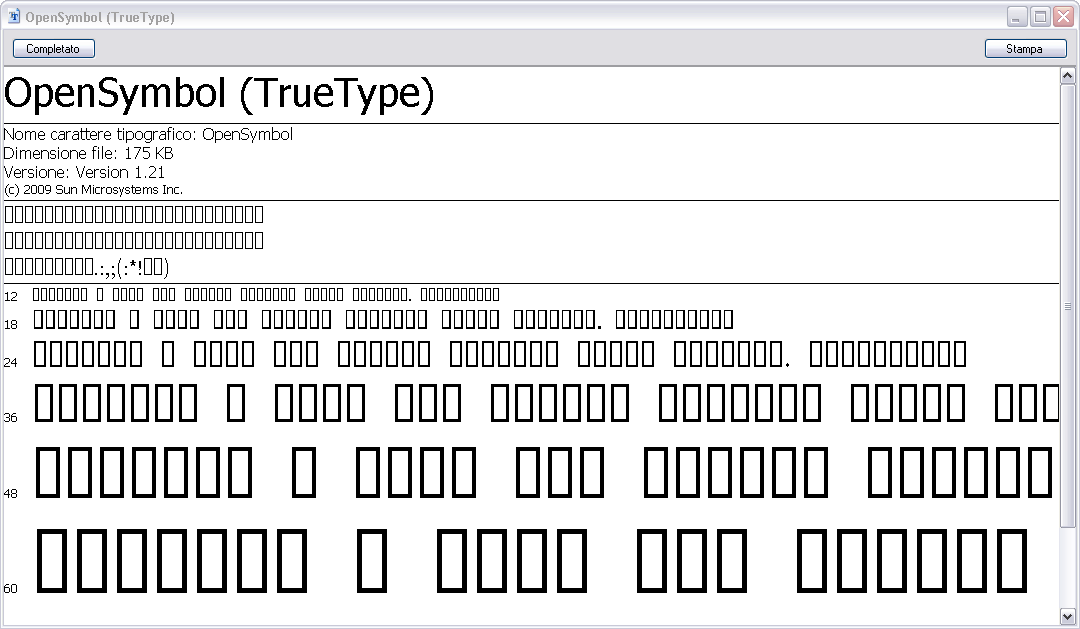Click the punctuation sample '.:,;(:*!'
1080x629 pixels.
coord(118,267)
